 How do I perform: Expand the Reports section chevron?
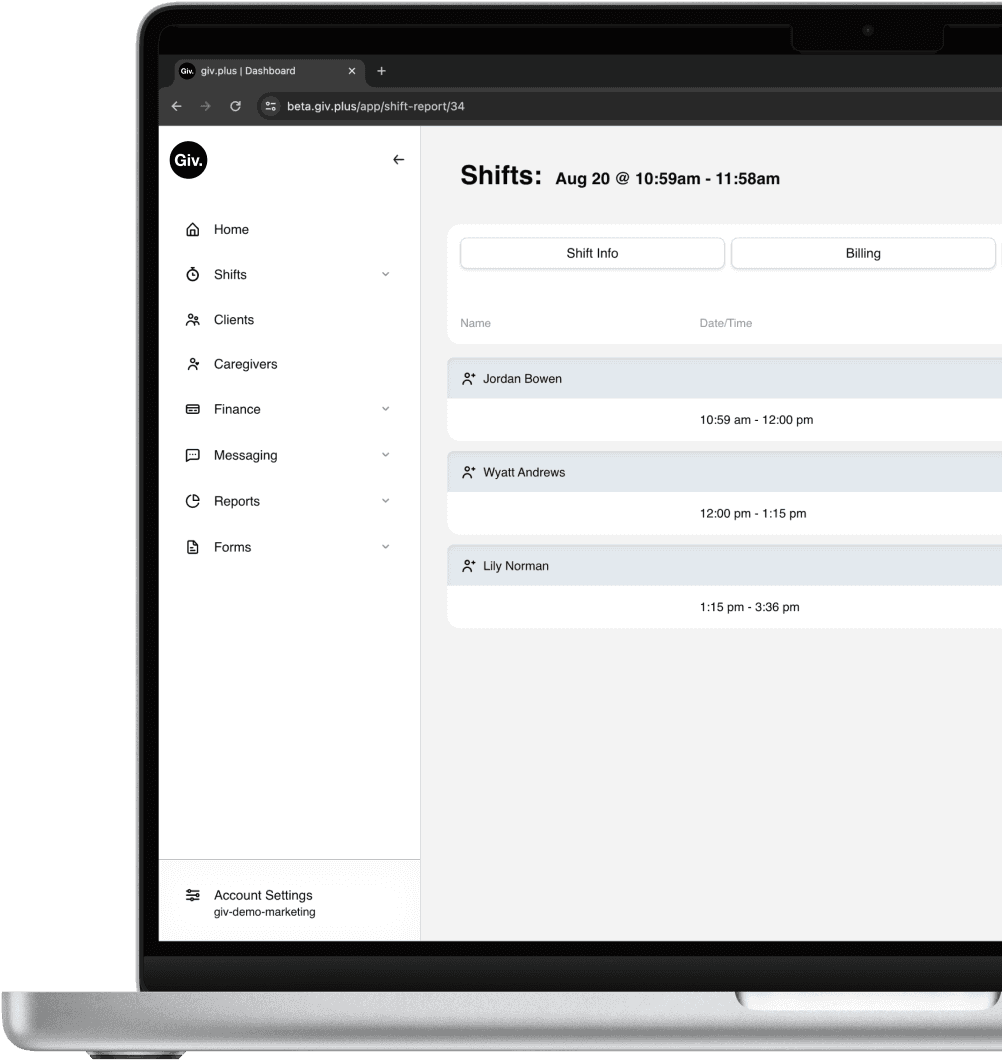pyautogui.click(x=386, y=500)
